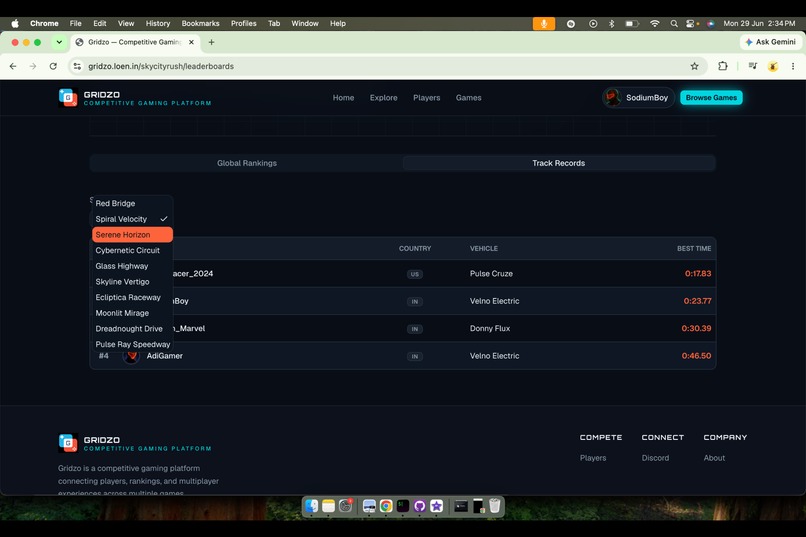Open Players in top site navigation
This screenshot has width=806, height=537.
tap(427, 98)
